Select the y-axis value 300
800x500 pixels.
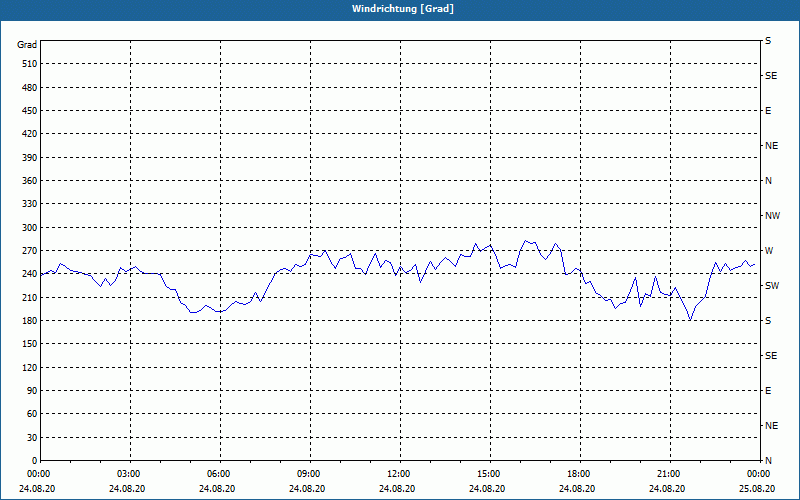point(30,228)
